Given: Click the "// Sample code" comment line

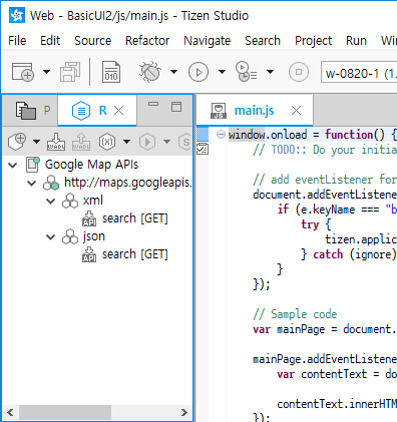Looking at the screenshot, I should pos(295,314).
